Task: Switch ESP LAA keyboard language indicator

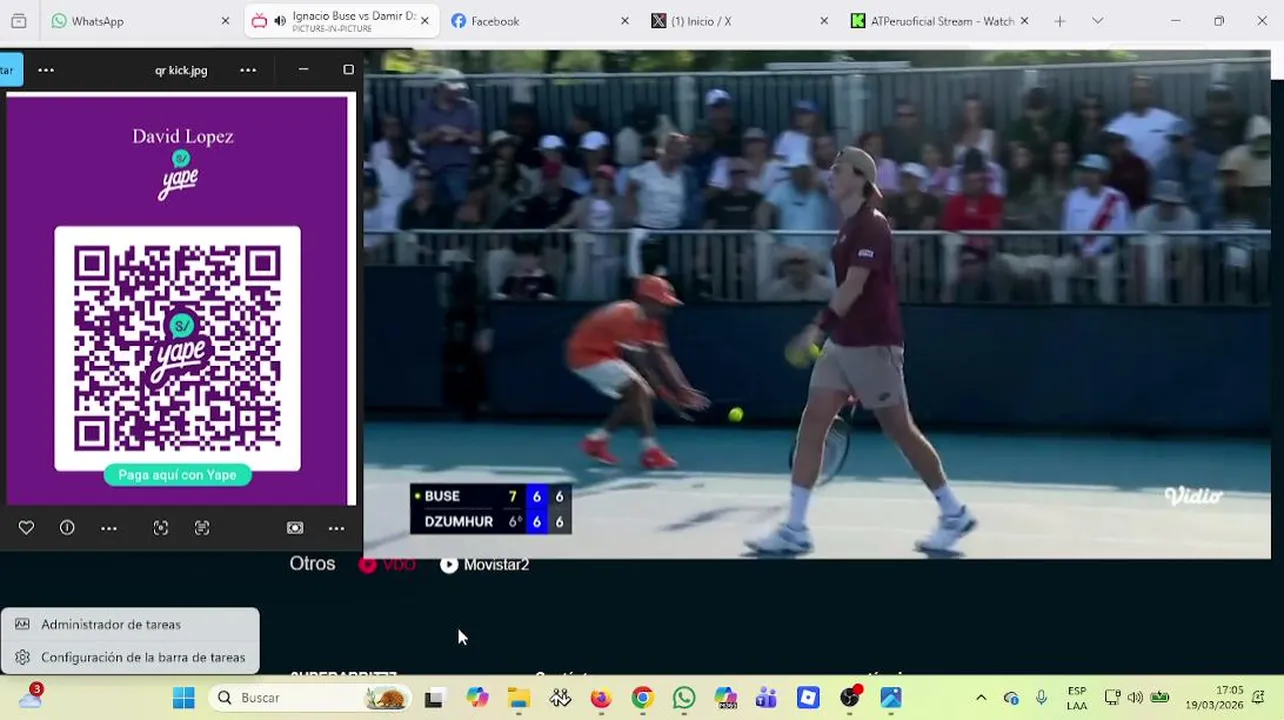Action: pyautogui.click(x=1077, y=698)
